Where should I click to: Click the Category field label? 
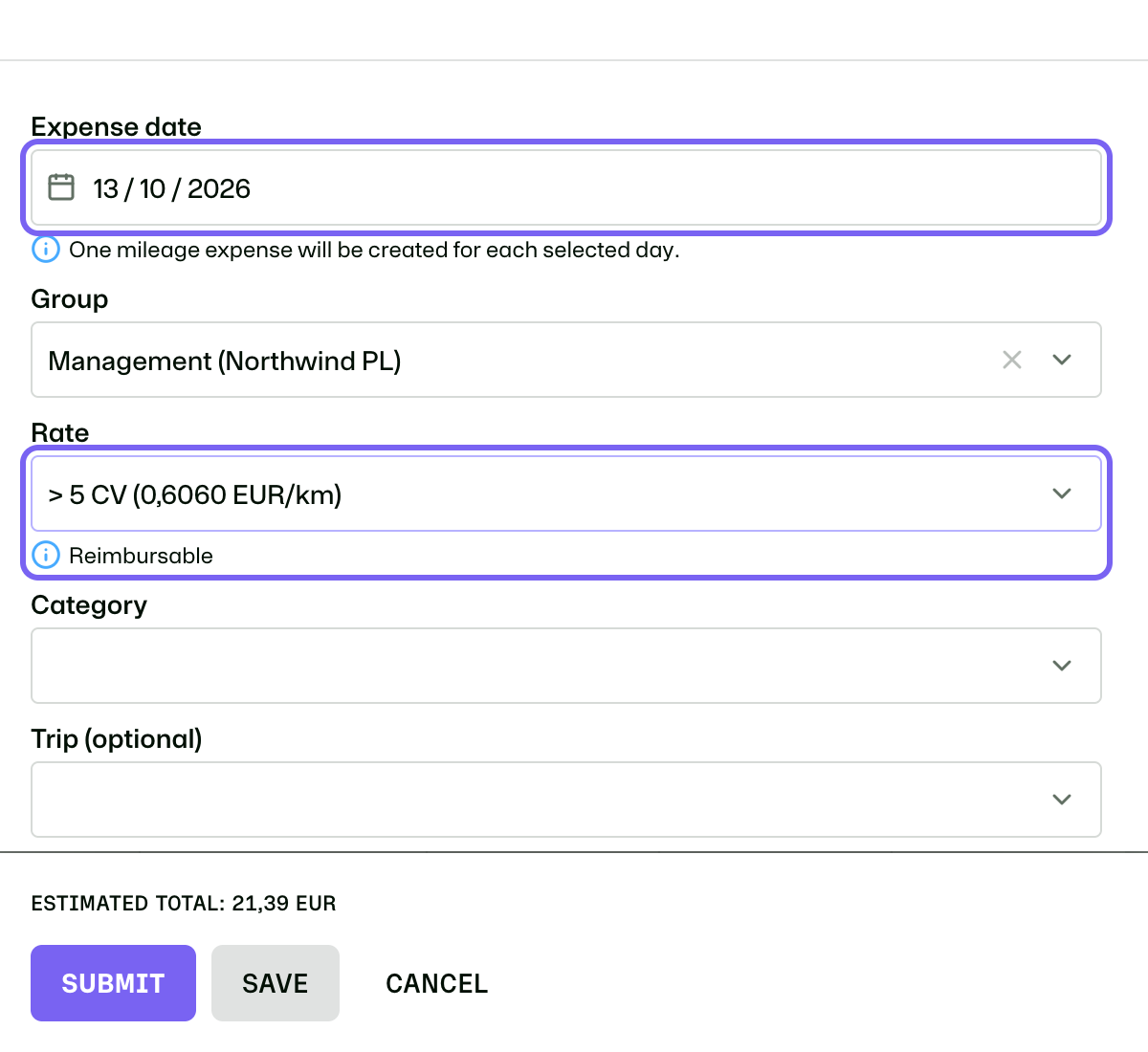(x=89, y=605)
